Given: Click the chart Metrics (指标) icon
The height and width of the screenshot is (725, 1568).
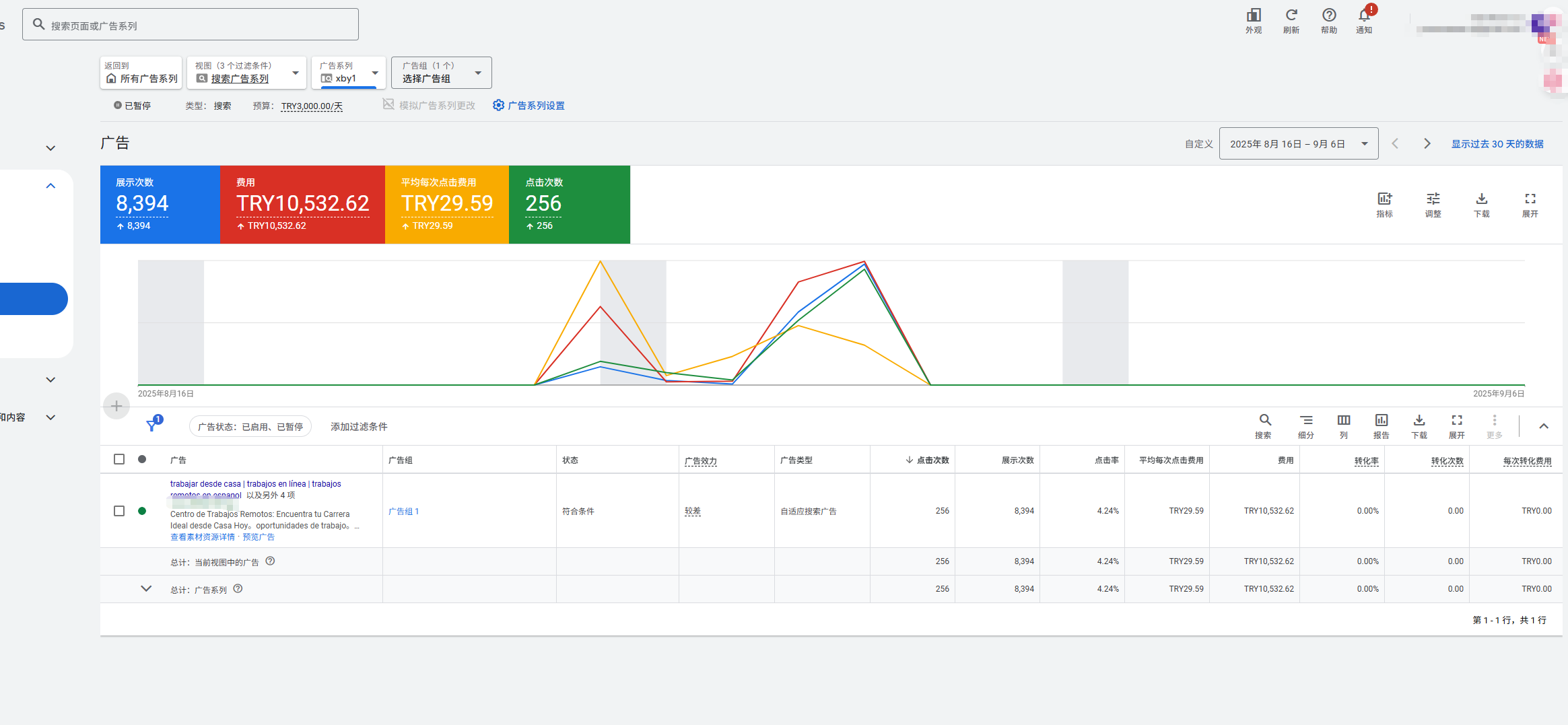Looking at the screenshot, I should click(x=1384, y=199).
